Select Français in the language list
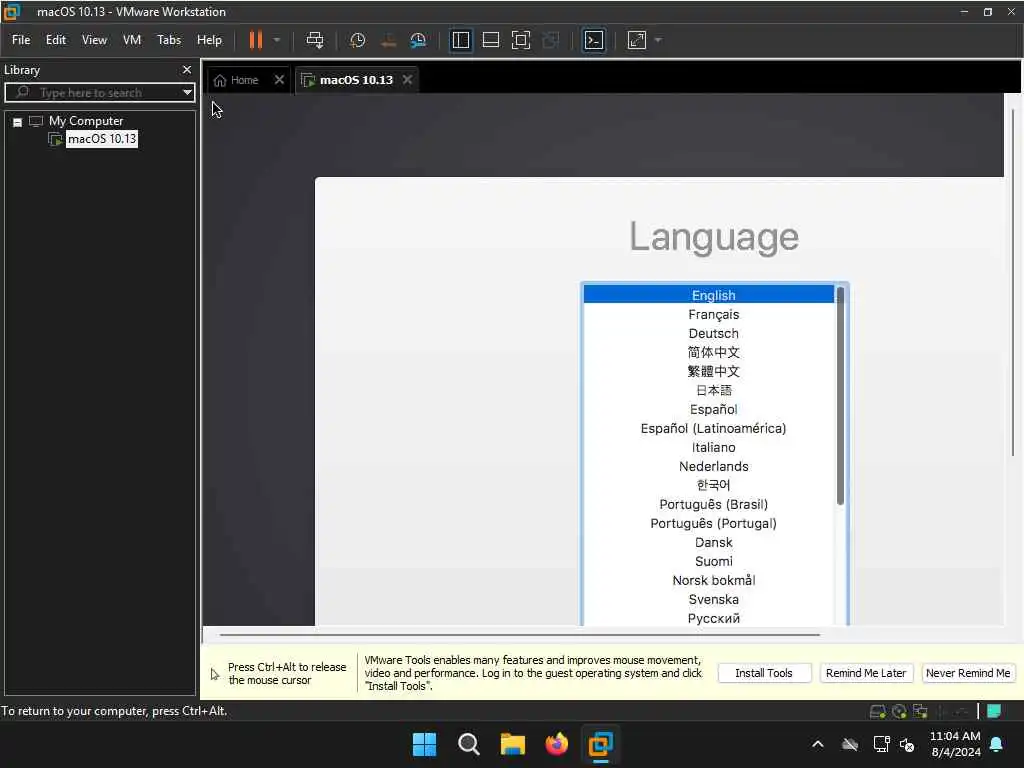Viewport: 1024px width, 768px height. pos(709,314)
